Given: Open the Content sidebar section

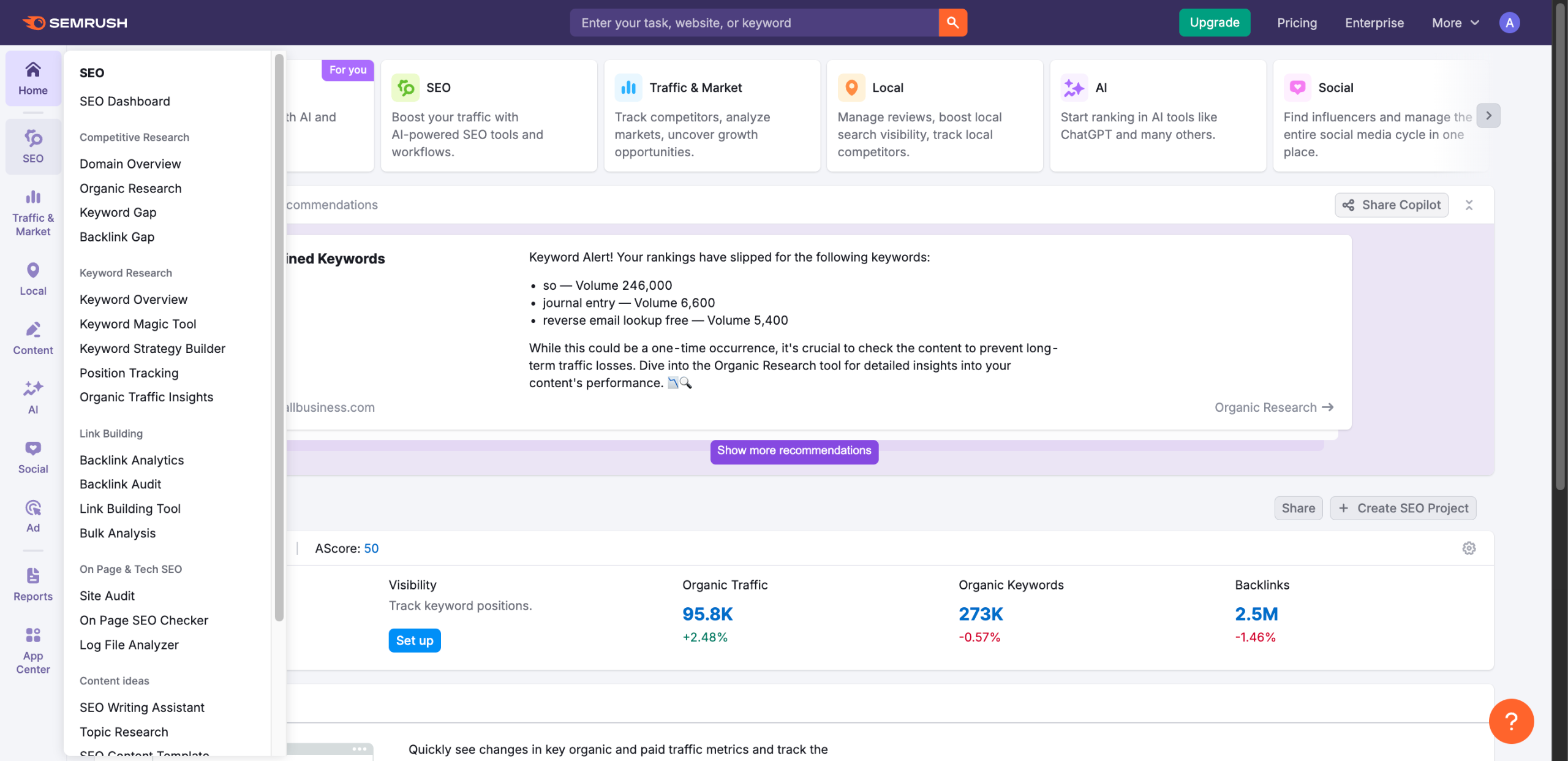Looking at the screenshot, I should click(x=33, y=338).
